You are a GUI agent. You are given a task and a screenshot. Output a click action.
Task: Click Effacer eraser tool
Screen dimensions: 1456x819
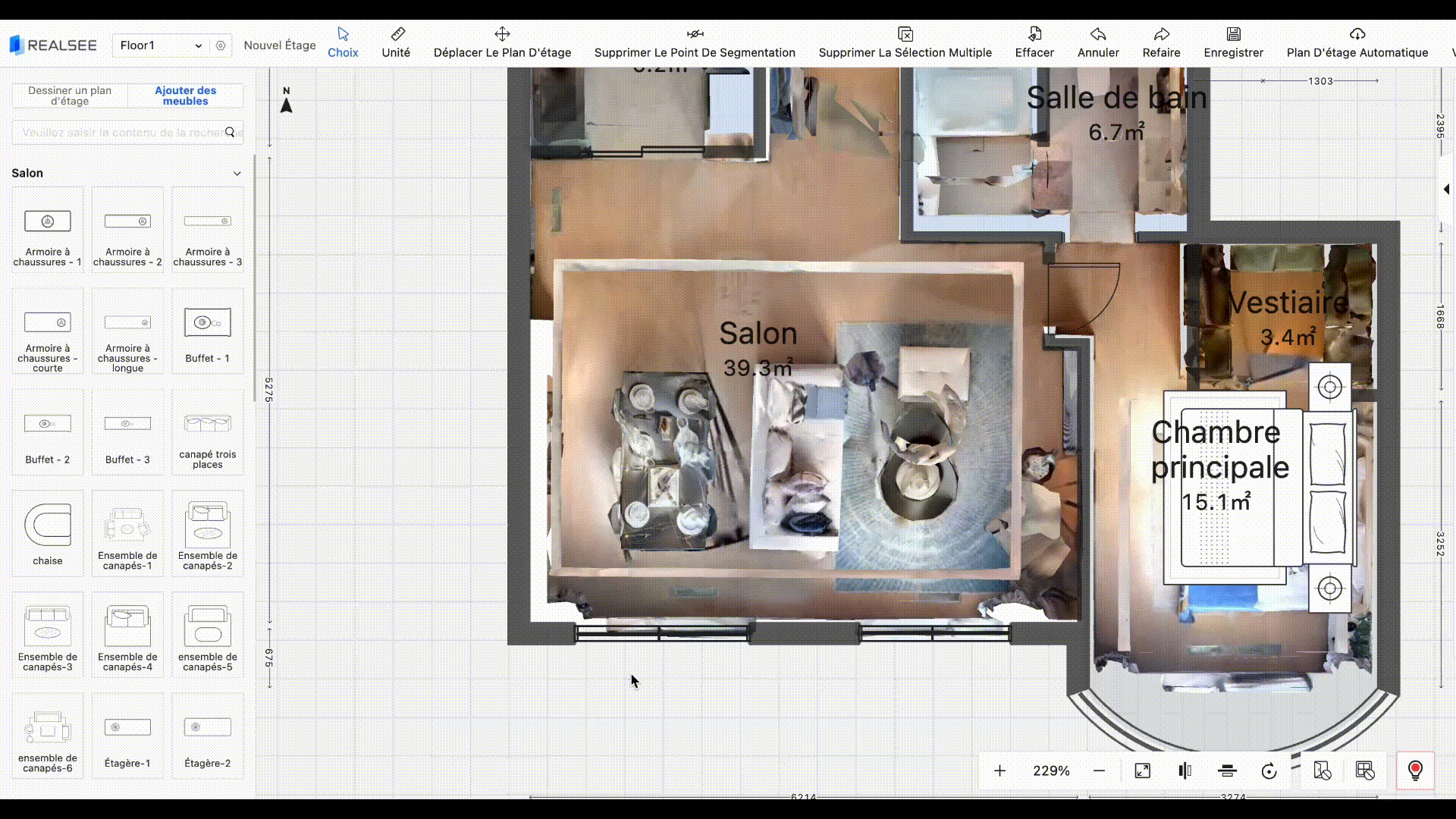click(x=1034, y=34)
